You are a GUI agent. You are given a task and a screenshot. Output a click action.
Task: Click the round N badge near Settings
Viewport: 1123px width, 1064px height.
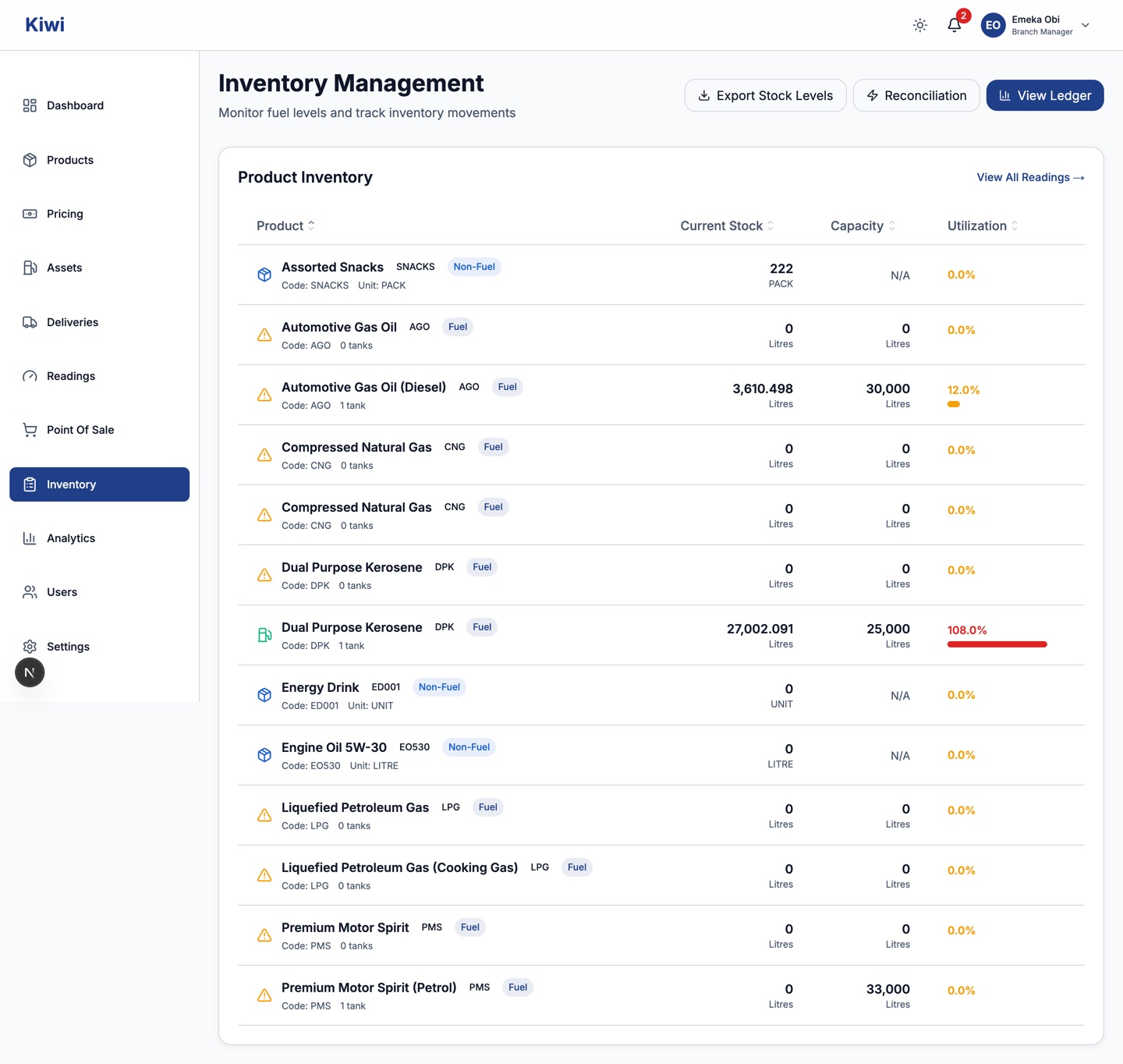(x=30, y=672)
